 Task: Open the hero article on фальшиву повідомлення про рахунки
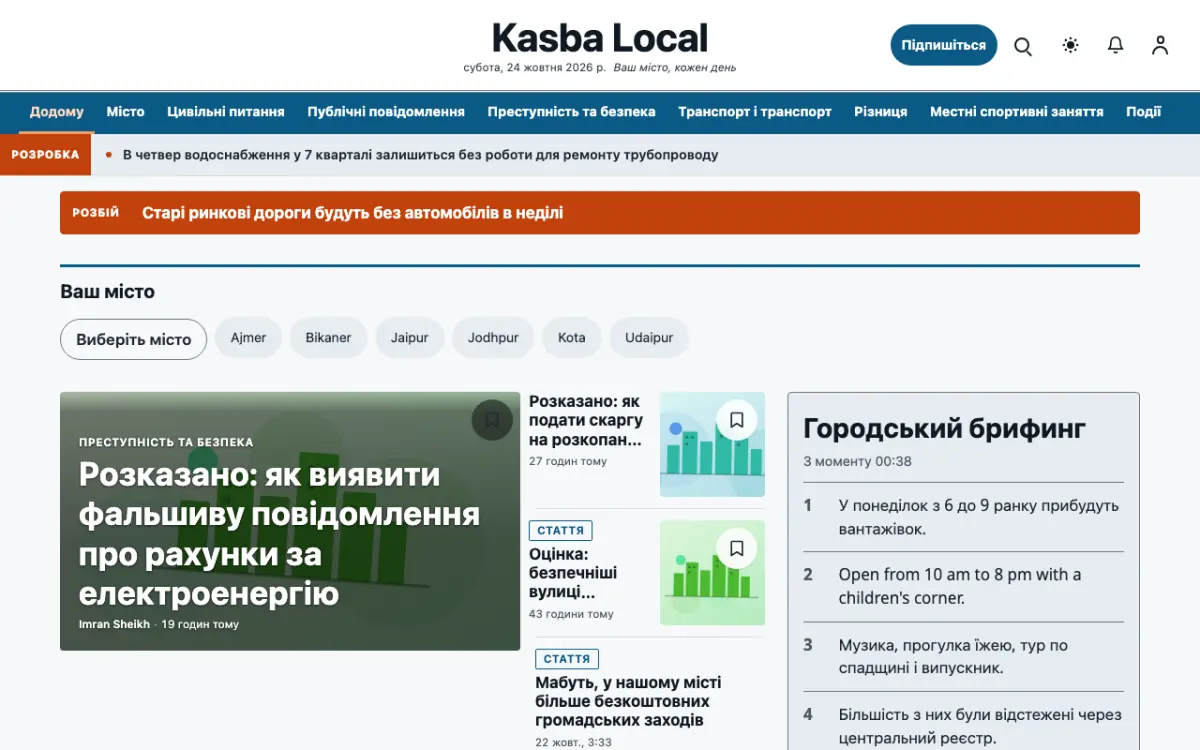pos(280,534)
